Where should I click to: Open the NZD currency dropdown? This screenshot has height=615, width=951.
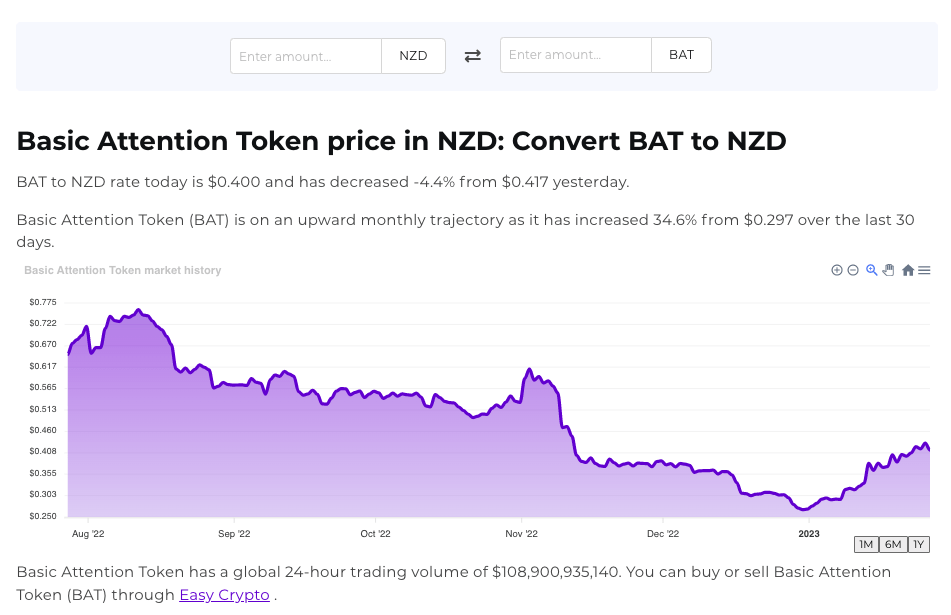(413, 56)
